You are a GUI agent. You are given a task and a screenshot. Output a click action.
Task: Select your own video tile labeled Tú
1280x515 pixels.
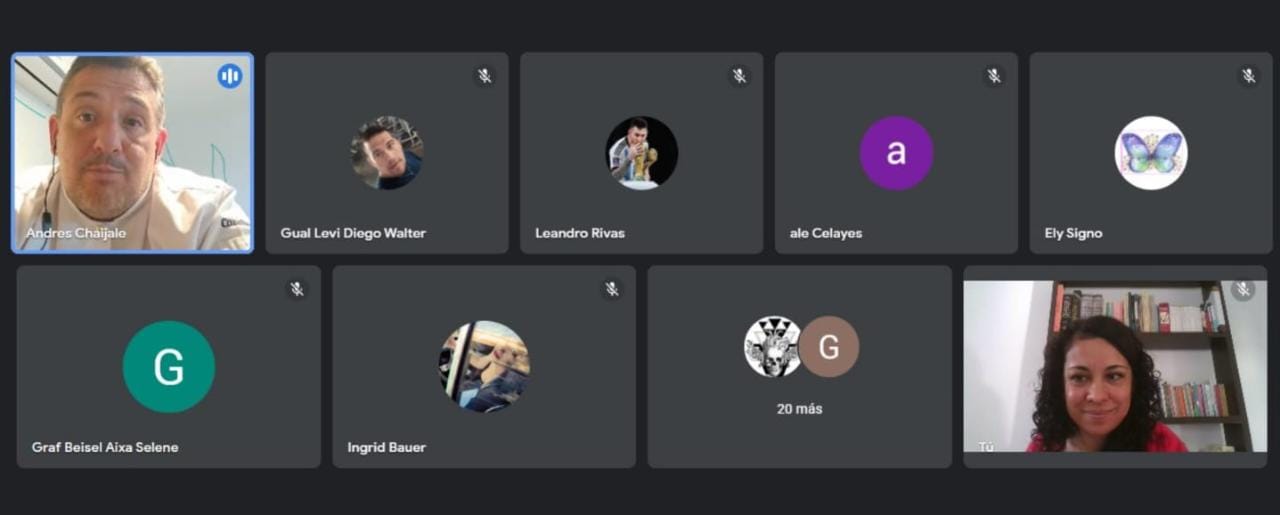[1115, 366]
